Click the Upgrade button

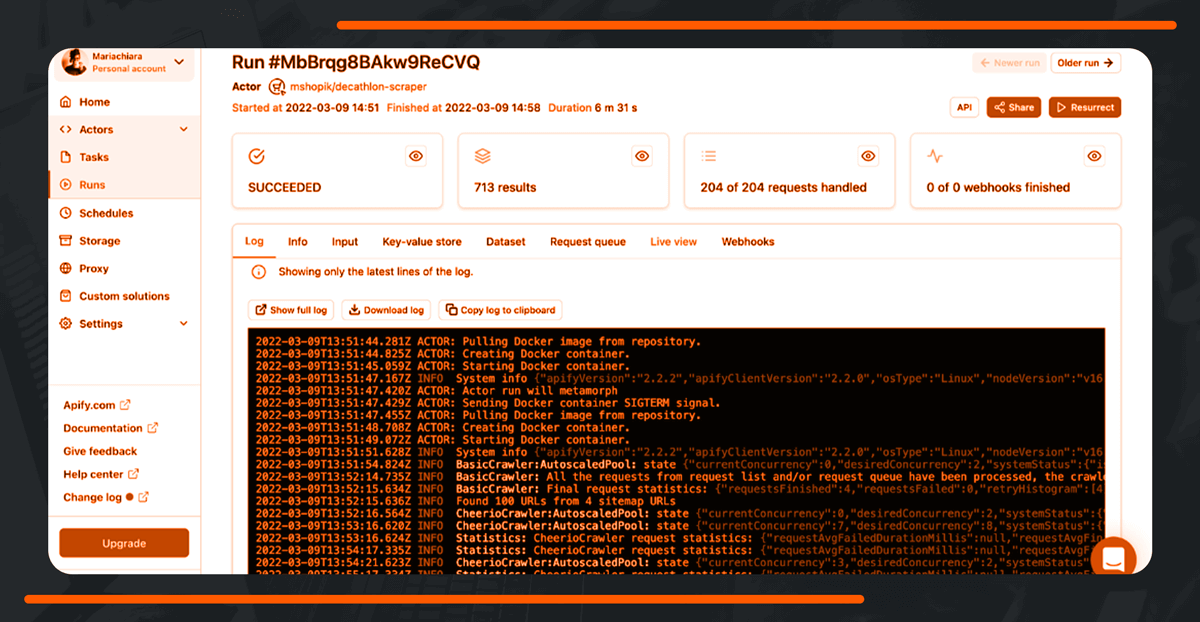click(124, 543)
